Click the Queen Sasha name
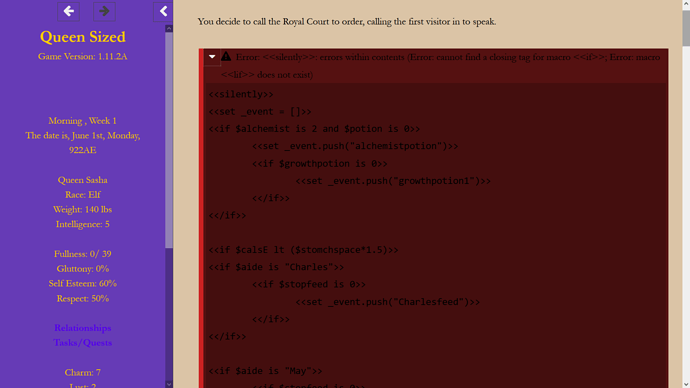Image resolution: width=690 pixels, height=388 pixels. (83, 180)
